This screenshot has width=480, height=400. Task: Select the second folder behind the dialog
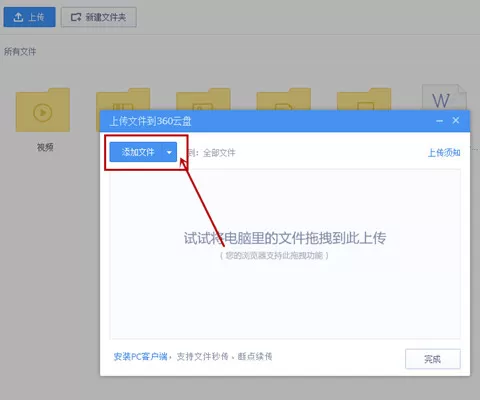click(x=123, y=99)
